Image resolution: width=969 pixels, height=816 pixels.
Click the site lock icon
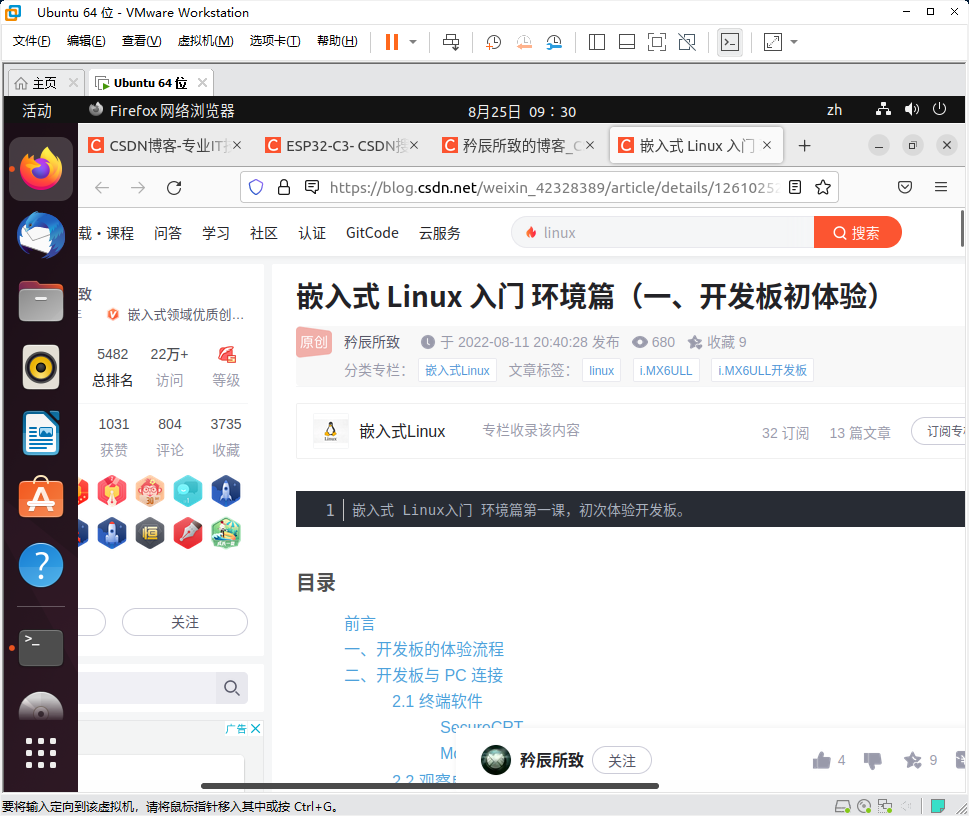click(284, 187)
